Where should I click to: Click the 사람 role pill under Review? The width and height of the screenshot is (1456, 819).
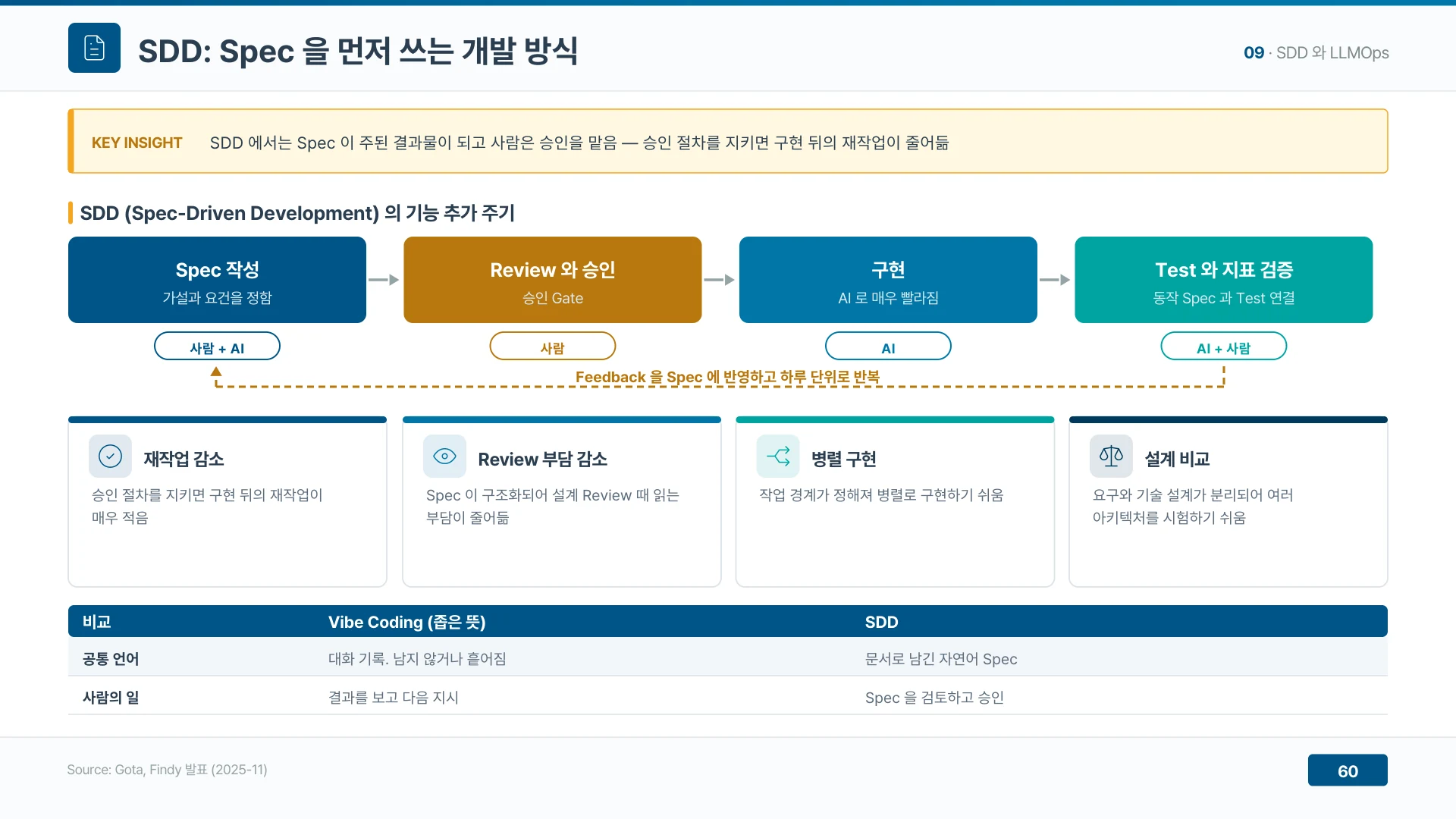553,347
